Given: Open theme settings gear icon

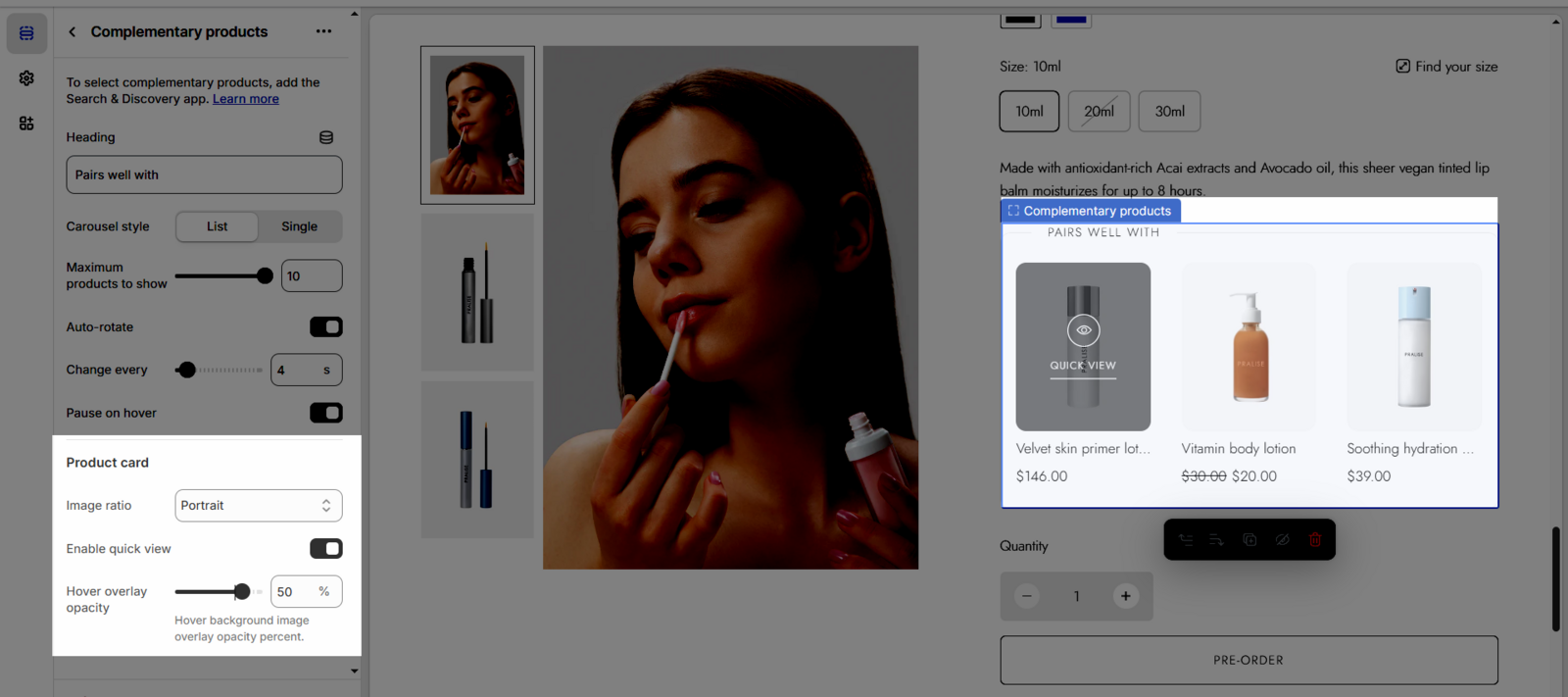Looking at the screenshot, I should pos(26,78).
